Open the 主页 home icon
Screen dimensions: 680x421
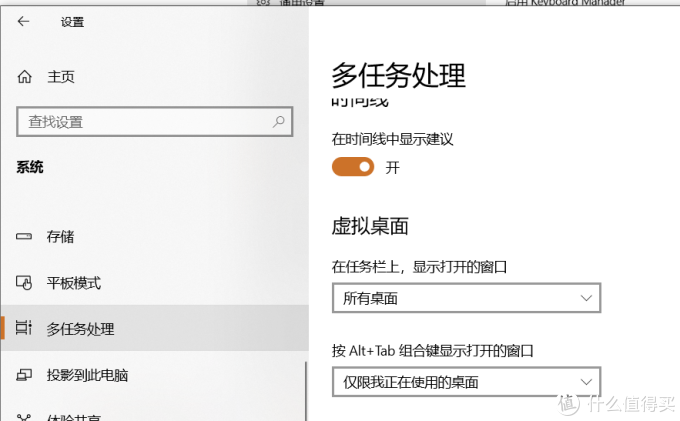[24, 77]
